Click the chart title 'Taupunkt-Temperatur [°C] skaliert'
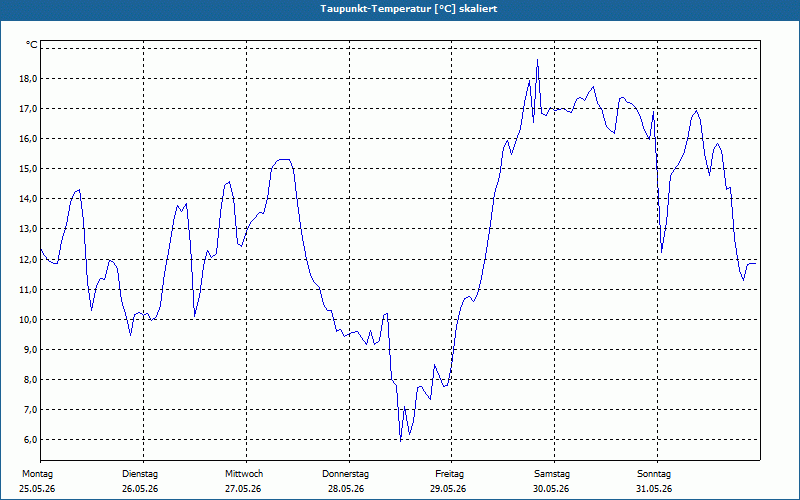Viewport: 800px width, 500px height. (409, 9)
